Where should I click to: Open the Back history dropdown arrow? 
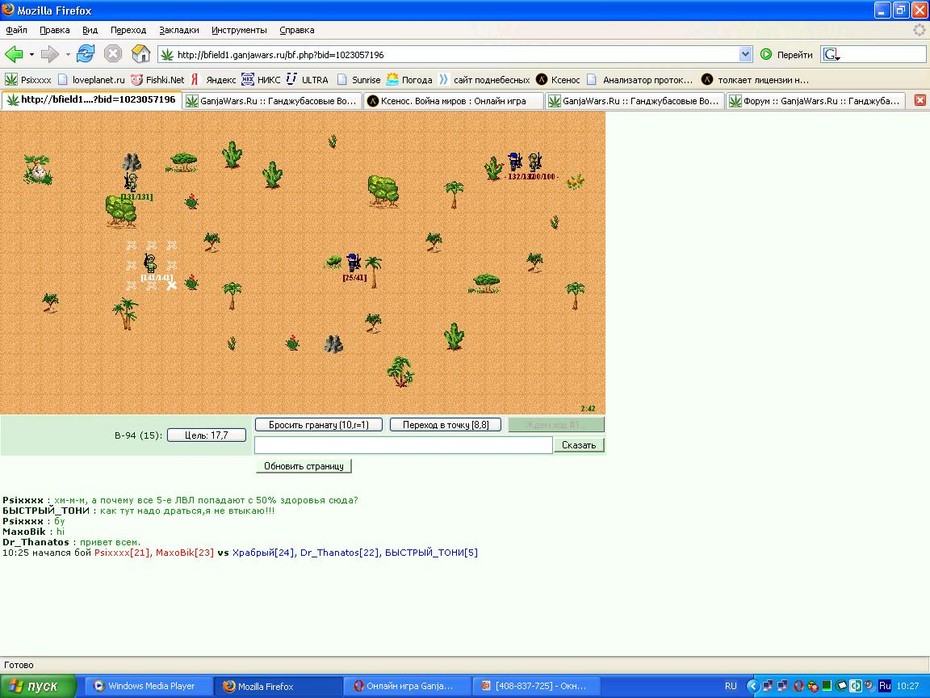pyautogui.click(x=31, y=55)
